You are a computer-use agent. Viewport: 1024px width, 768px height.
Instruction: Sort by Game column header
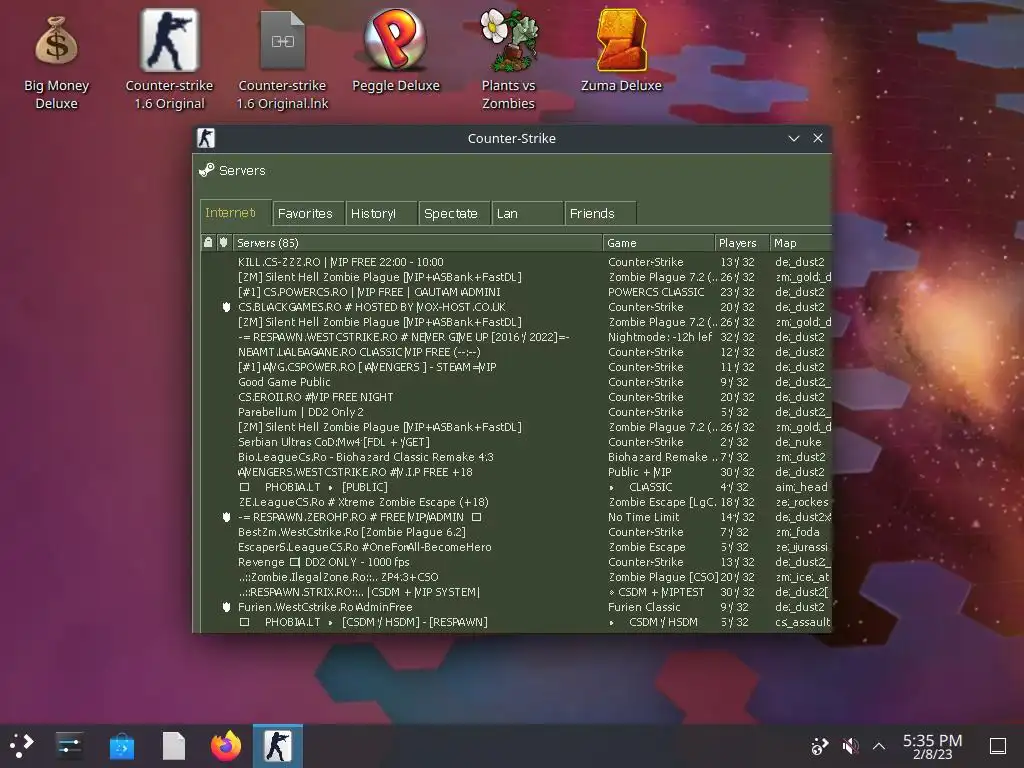(x=658, y=243)
